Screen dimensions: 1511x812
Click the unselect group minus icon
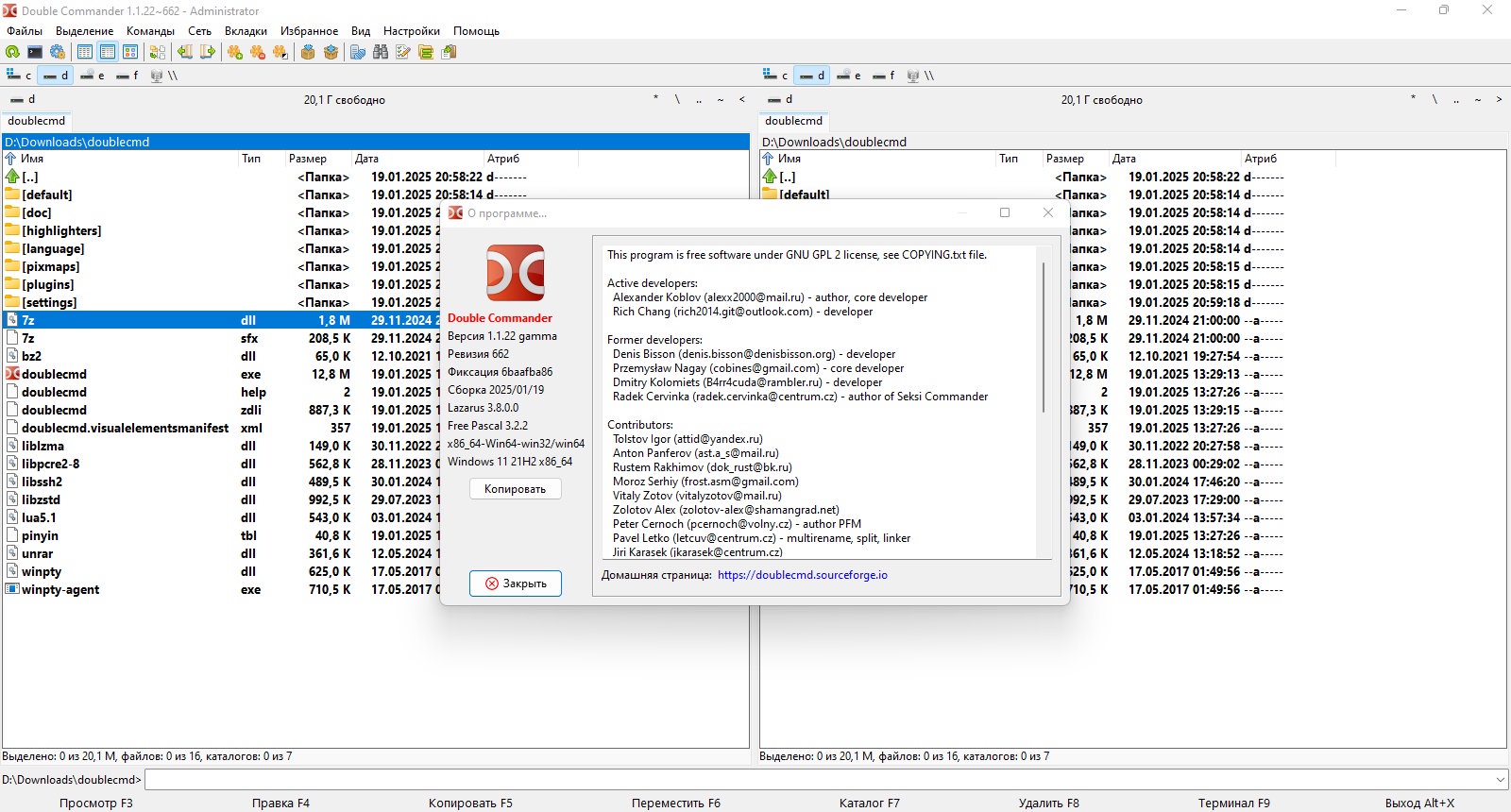tap(258, 52)
